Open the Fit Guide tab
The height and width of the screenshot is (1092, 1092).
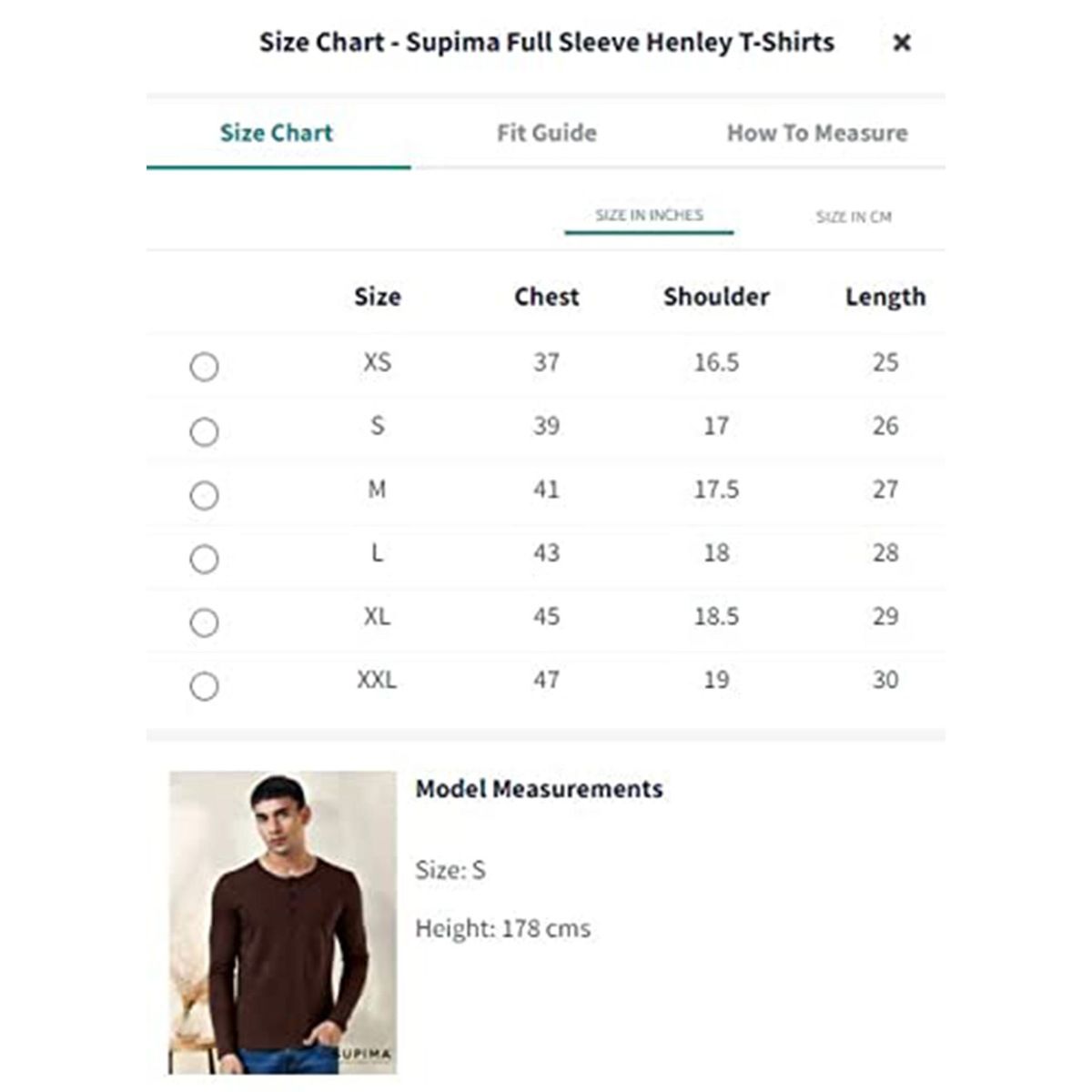point(546,133)
